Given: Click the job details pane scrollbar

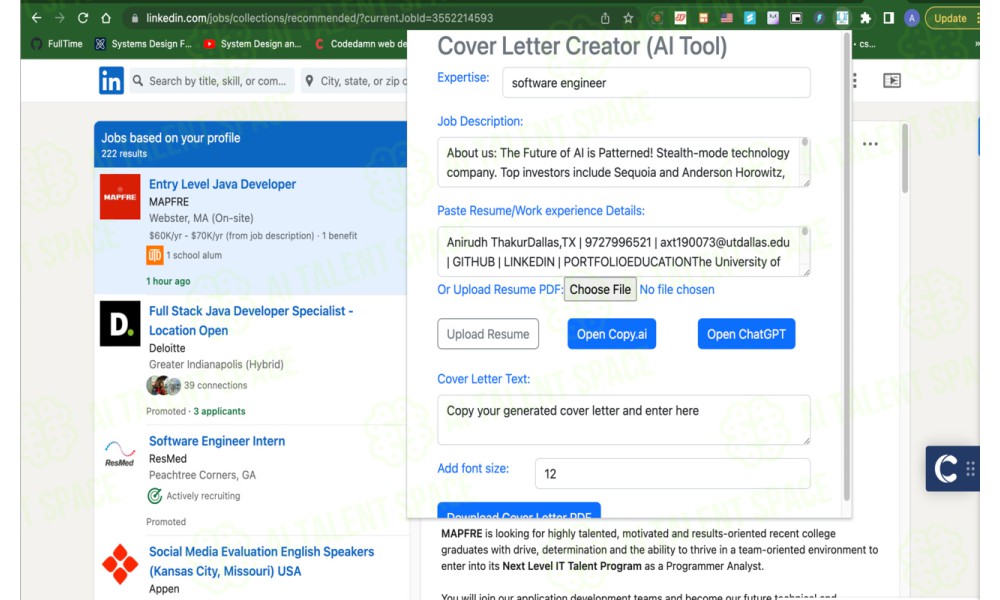Looking at the screenshot, I should coord(905,159).
